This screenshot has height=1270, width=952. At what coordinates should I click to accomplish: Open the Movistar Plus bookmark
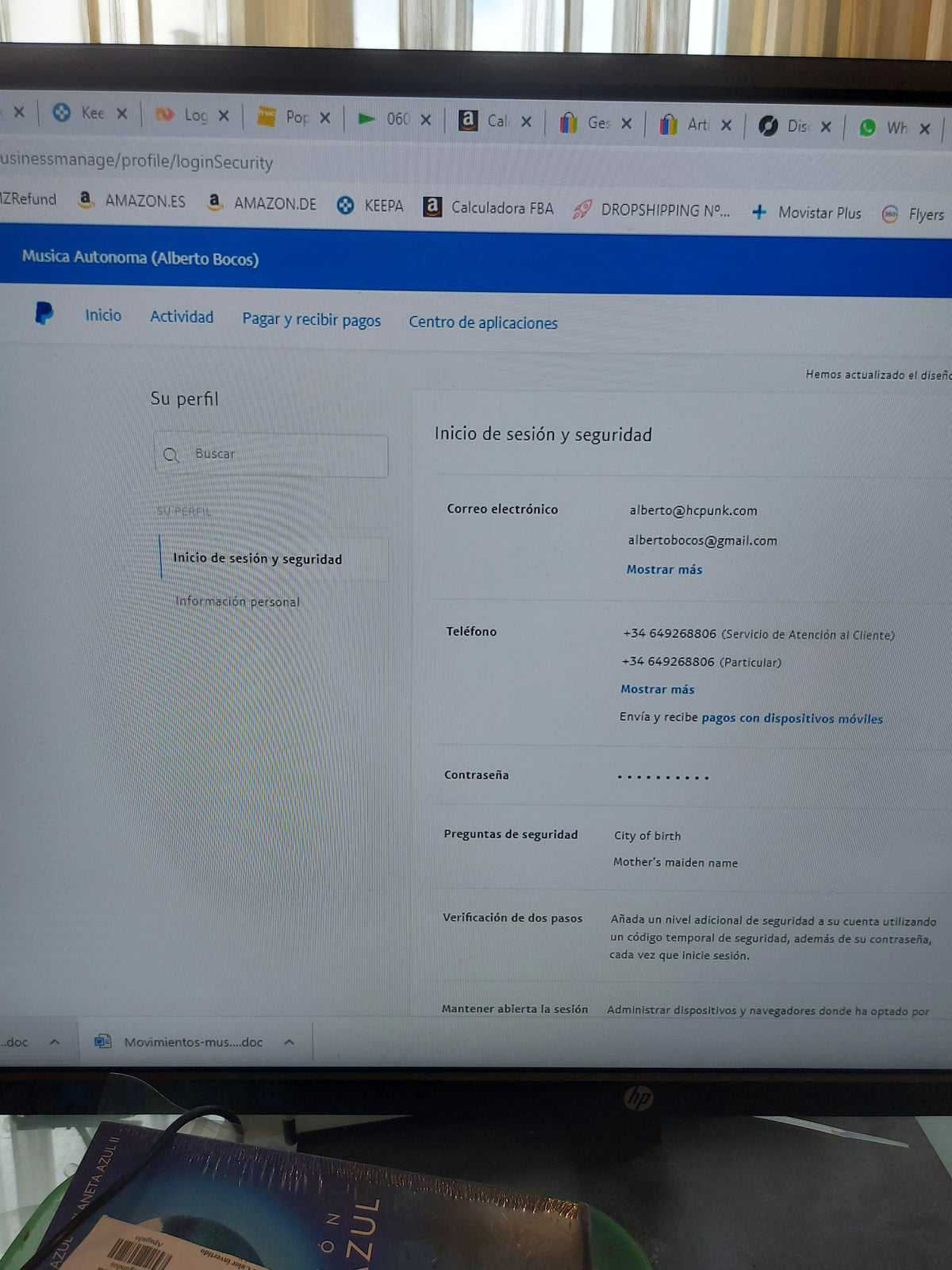pyautogui.click(x=806, y=213)
